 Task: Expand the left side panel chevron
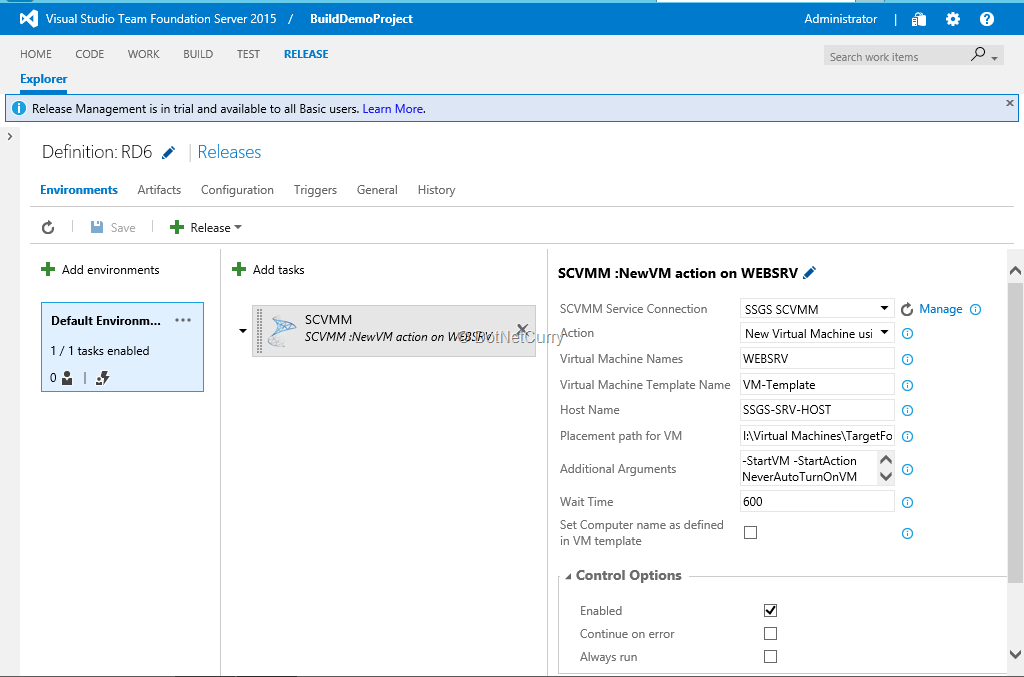[x=10, y=136]
